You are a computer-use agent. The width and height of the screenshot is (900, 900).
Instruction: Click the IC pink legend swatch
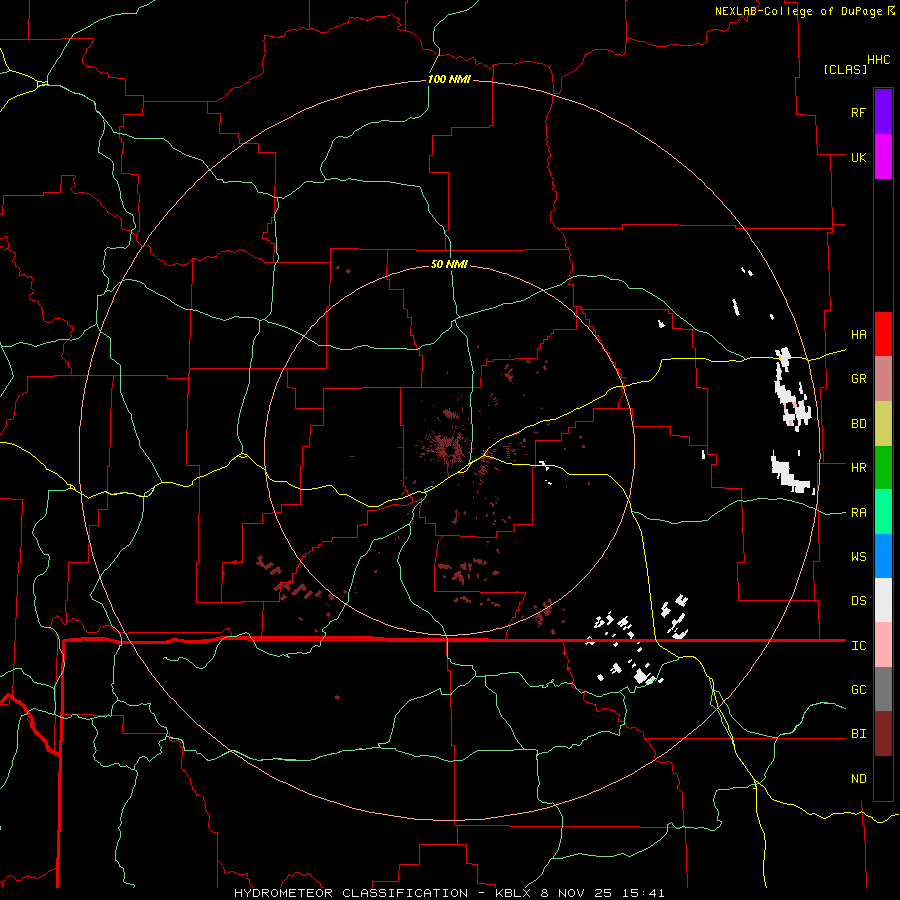tap(883, 645)
